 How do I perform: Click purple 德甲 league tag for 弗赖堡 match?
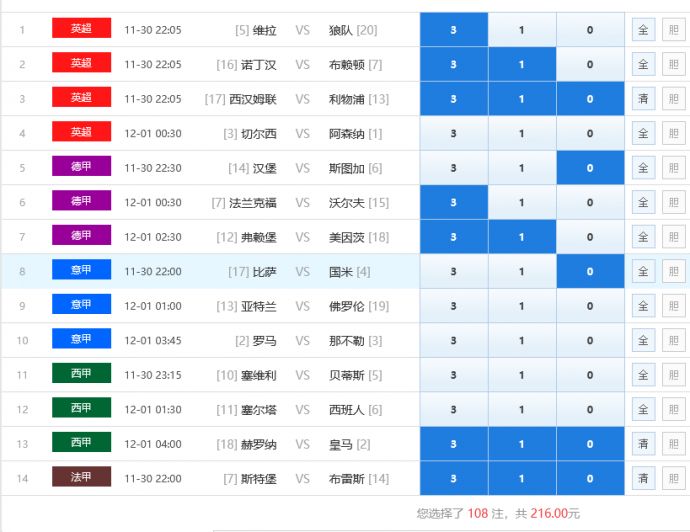pos(81,236)
